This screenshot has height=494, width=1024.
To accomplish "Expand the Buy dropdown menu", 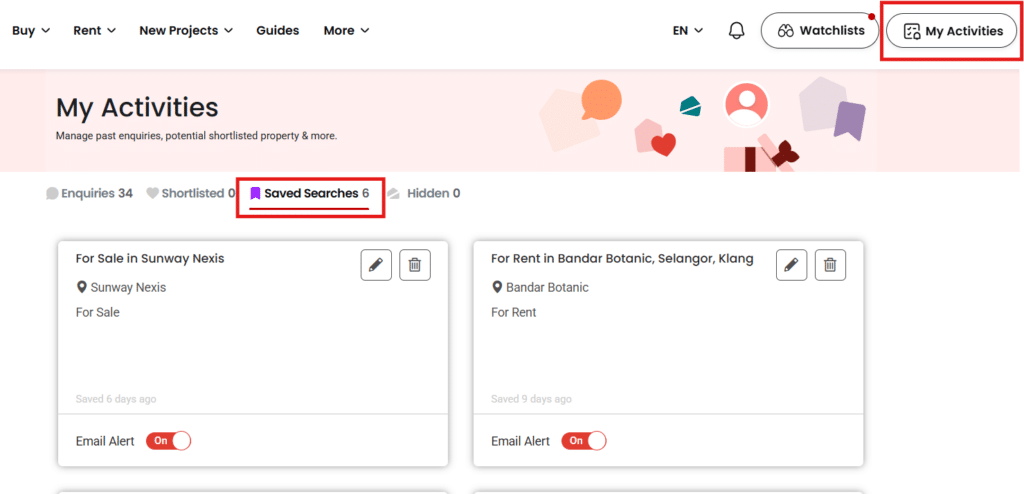I will [x=31, y=31].
